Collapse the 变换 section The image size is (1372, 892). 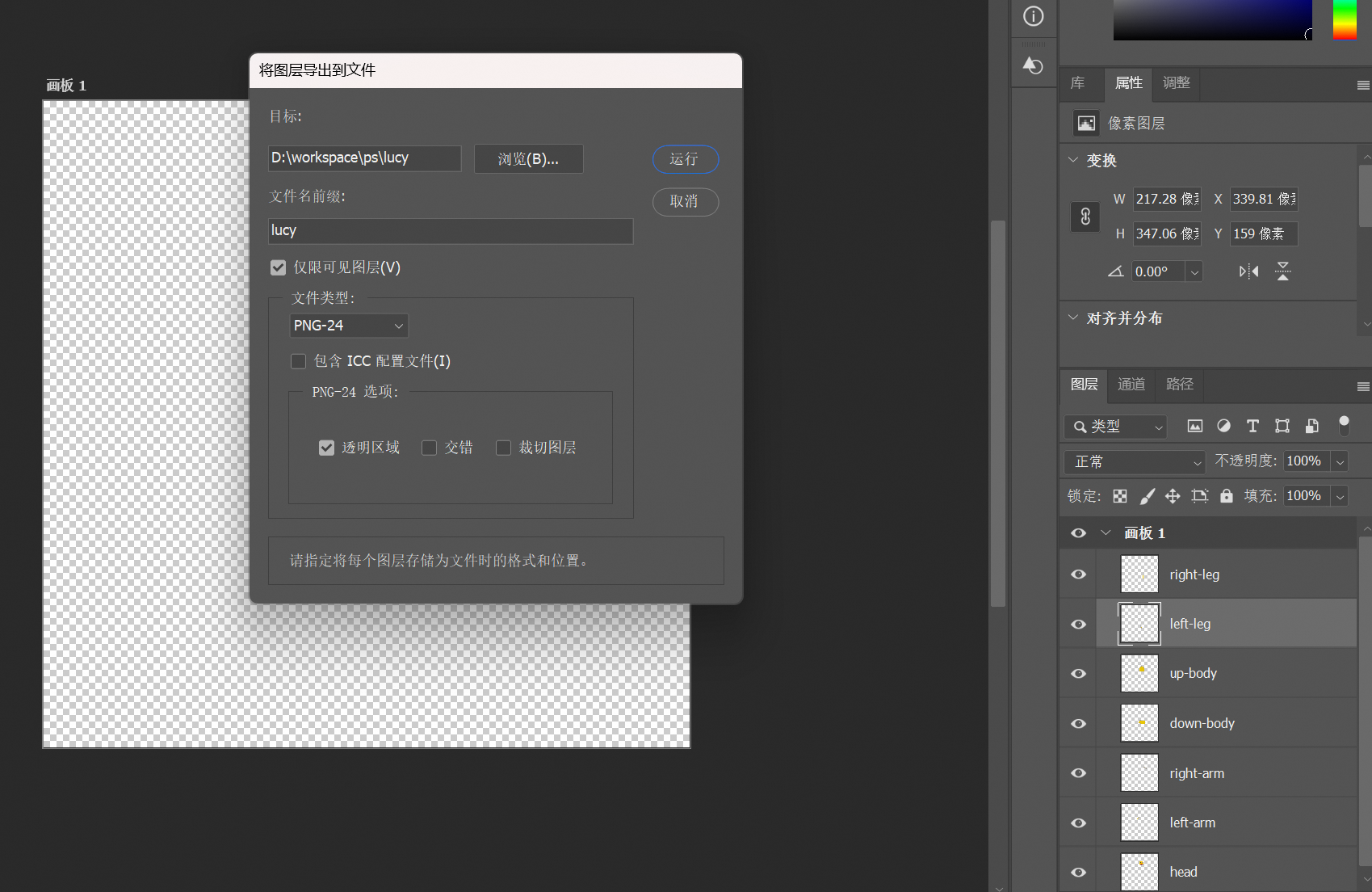point(1073,160)
